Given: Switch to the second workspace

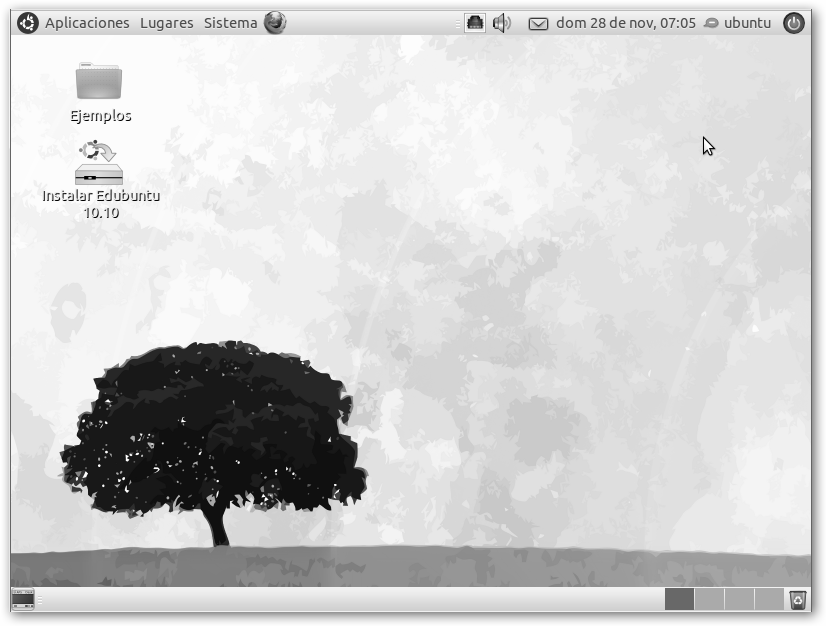Looking at the screenshot, I should click(709, 599).
